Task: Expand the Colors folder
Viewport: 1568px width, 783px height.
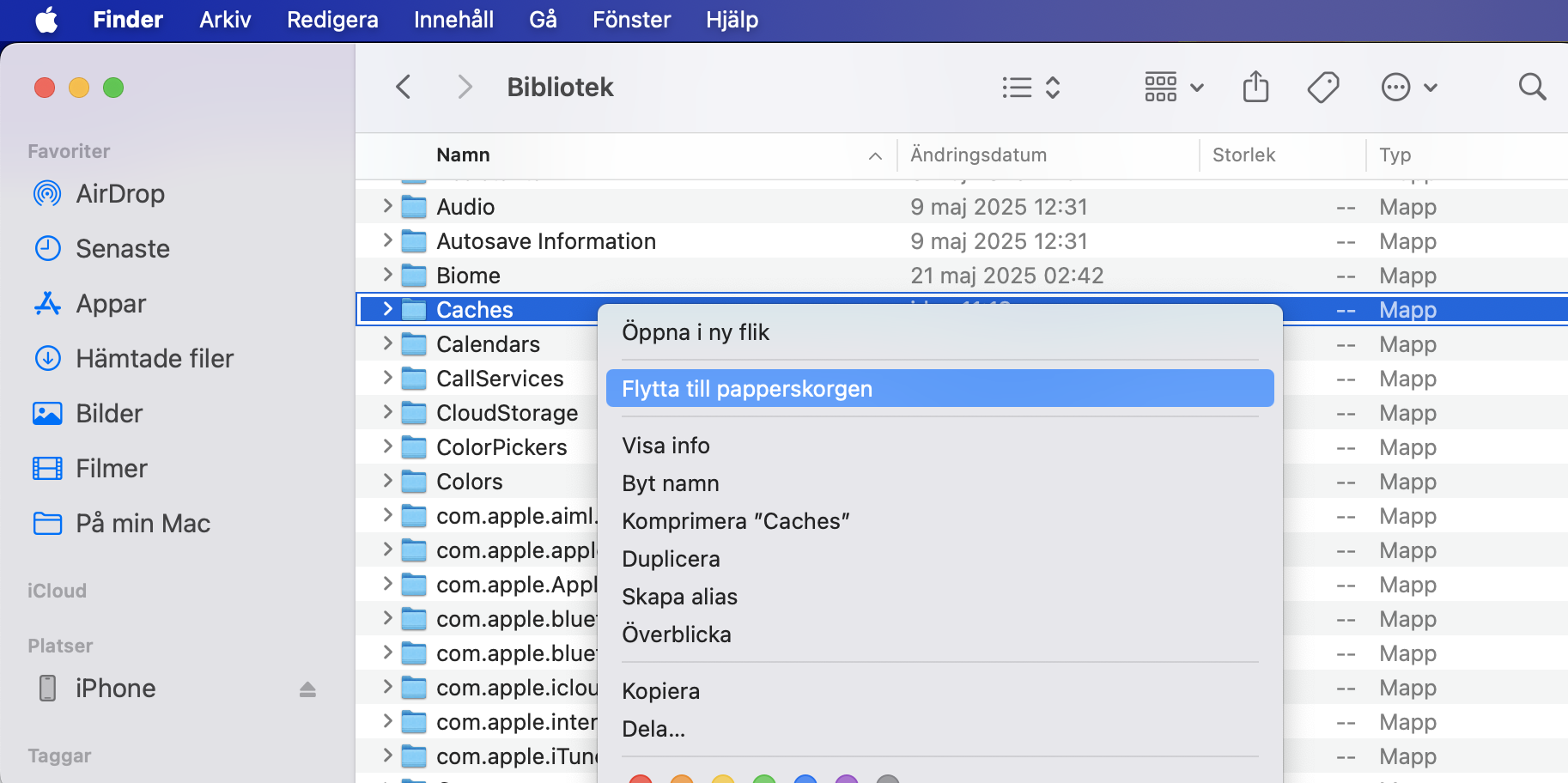Action: tap(387, 481)
